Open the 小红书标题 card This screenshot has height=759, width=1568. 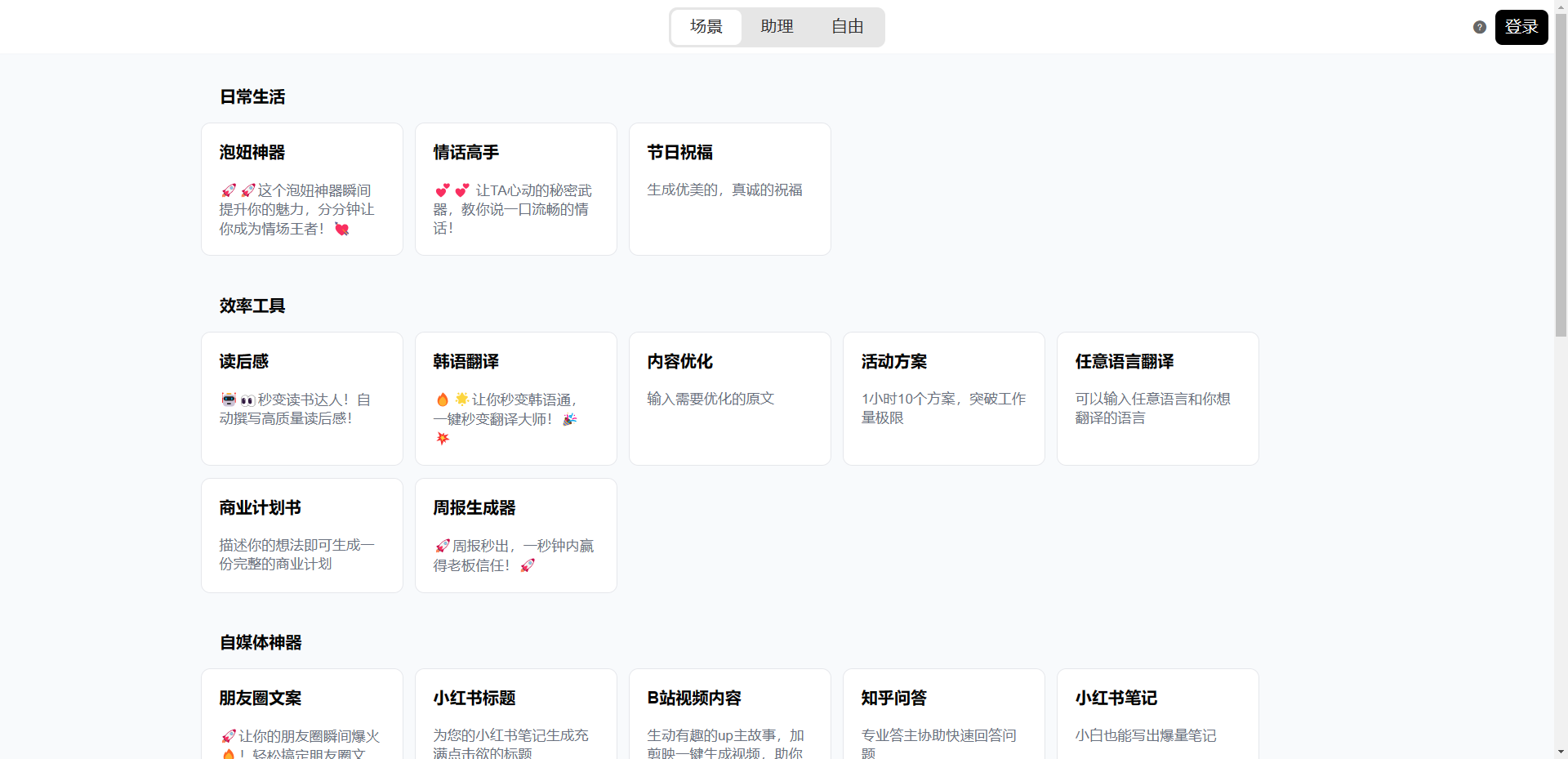tap(516, 714)
